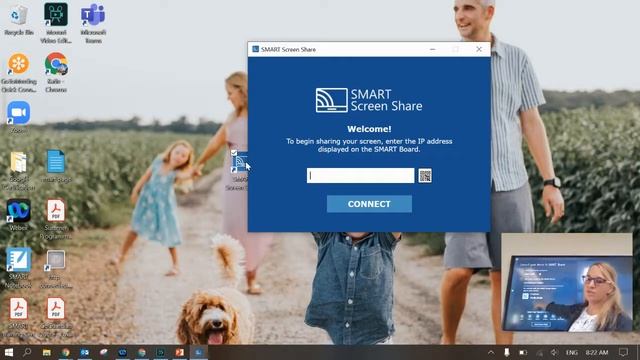
Task: Click the IP address input field
Action: (x=360, y=176)
